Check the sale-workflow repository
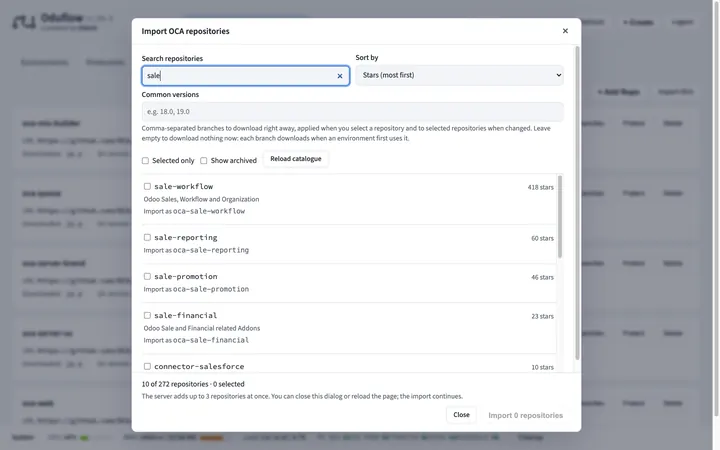 pyautogui.click(x=147, y=186)
